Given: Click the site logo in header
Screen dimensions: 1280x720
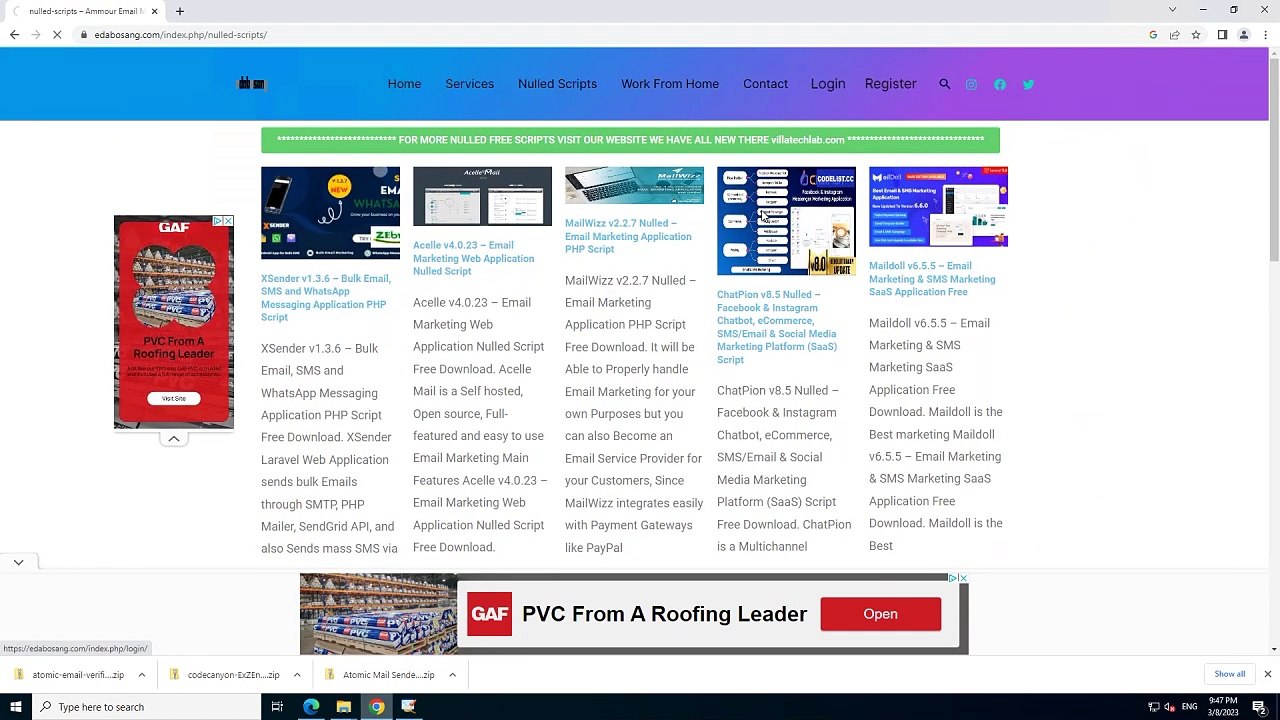Looking at the screenshot, I should click(x=251, y=84).
